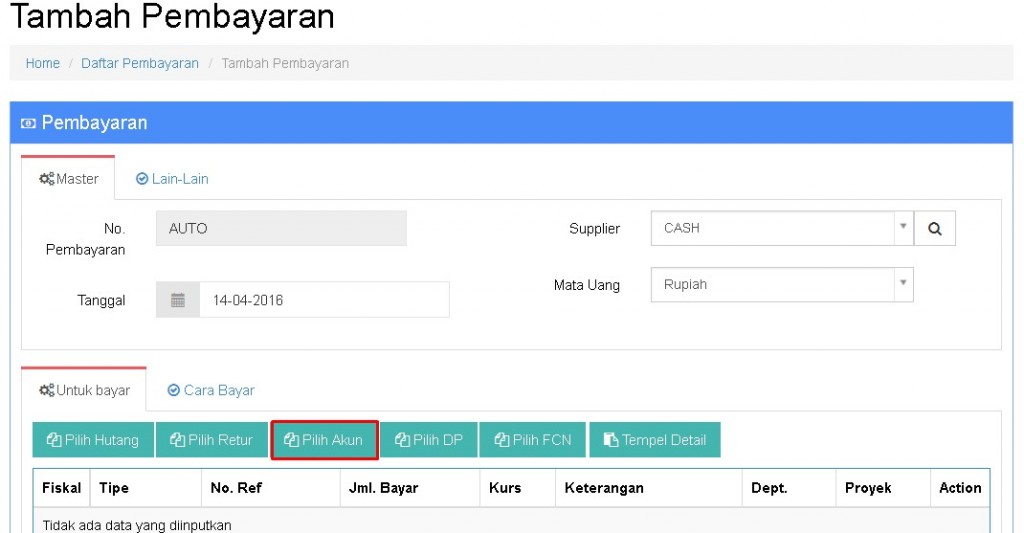The height and width of the screenshot is (533, 1024).
Task: Click 'Tidak ada data yang diinputkan' row
Action: [511, 523]
